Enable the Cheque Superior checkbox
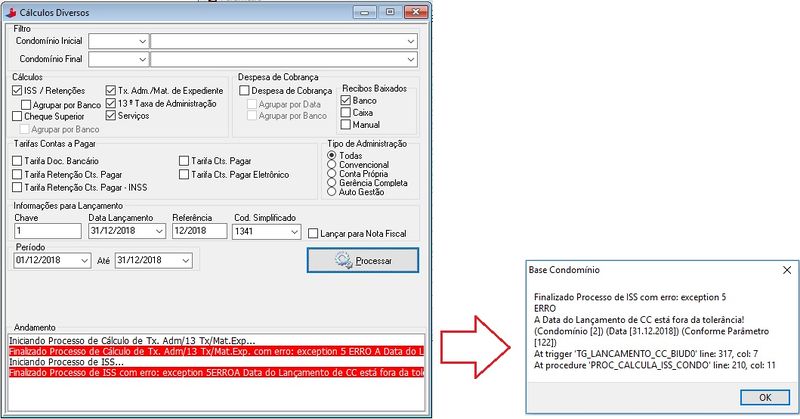Viewport: 800px width, 419px height. 17,116
